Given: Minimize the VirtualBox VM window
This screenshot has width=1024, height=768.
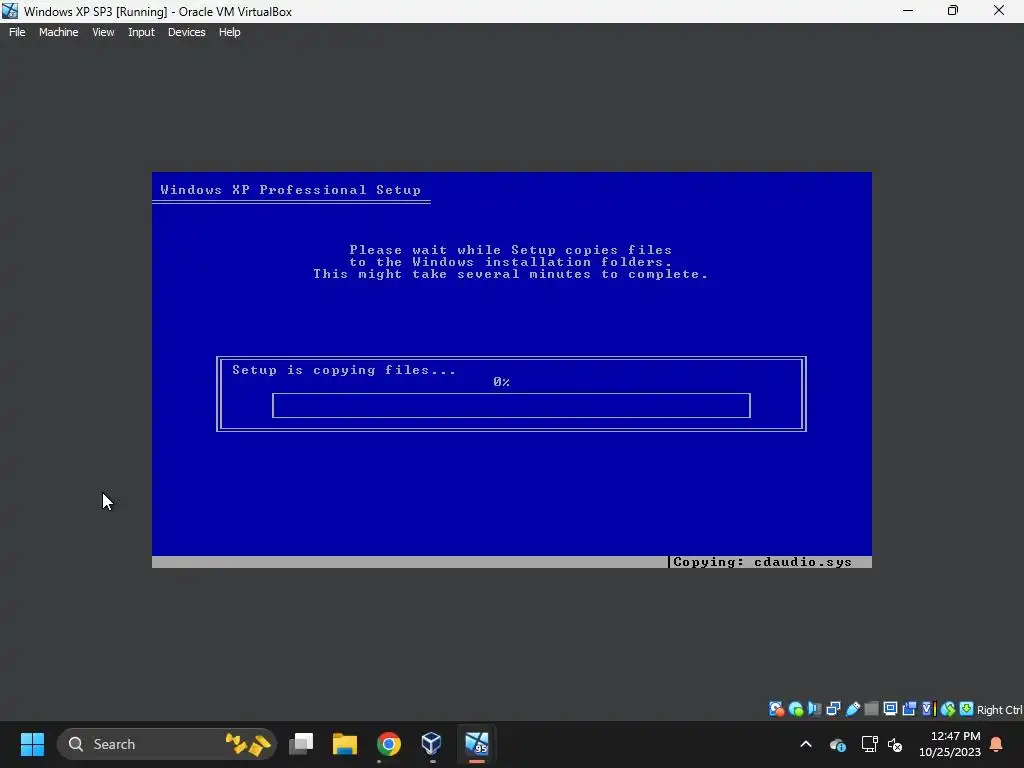Looking at the screenshot, I should point(908,11).
